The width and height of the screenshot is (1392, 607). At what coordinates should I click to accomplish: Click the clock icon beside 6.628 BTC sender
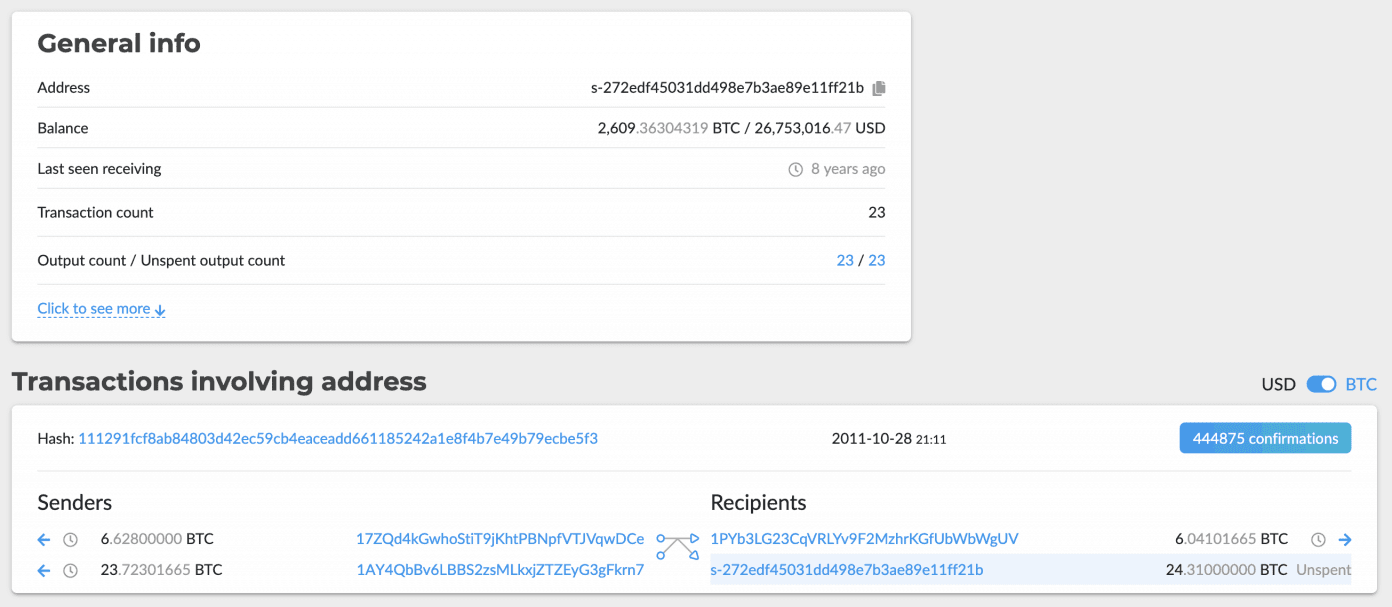coord(70,540)
